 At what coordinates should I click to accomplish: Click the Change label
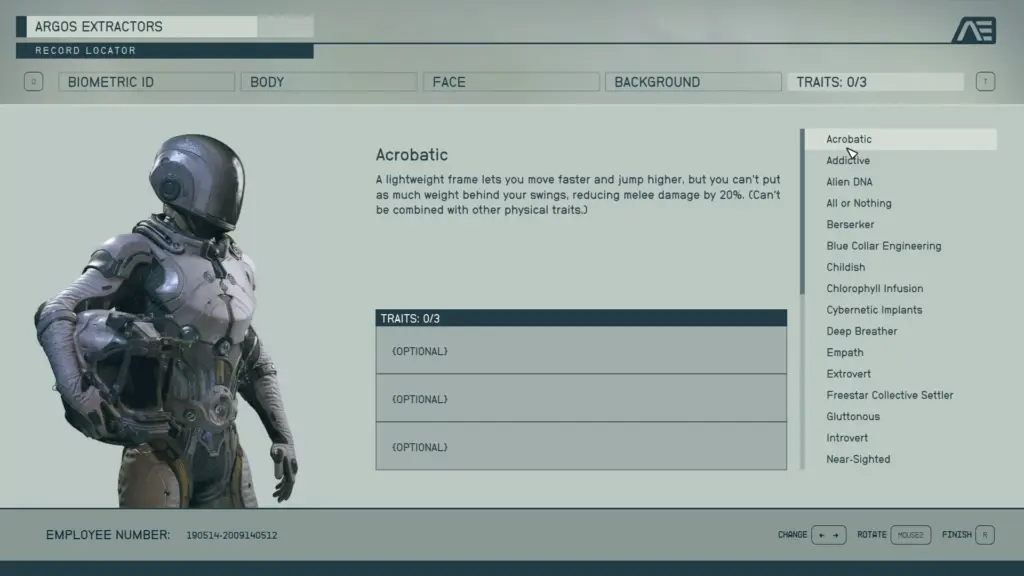(x=792, y=535)
